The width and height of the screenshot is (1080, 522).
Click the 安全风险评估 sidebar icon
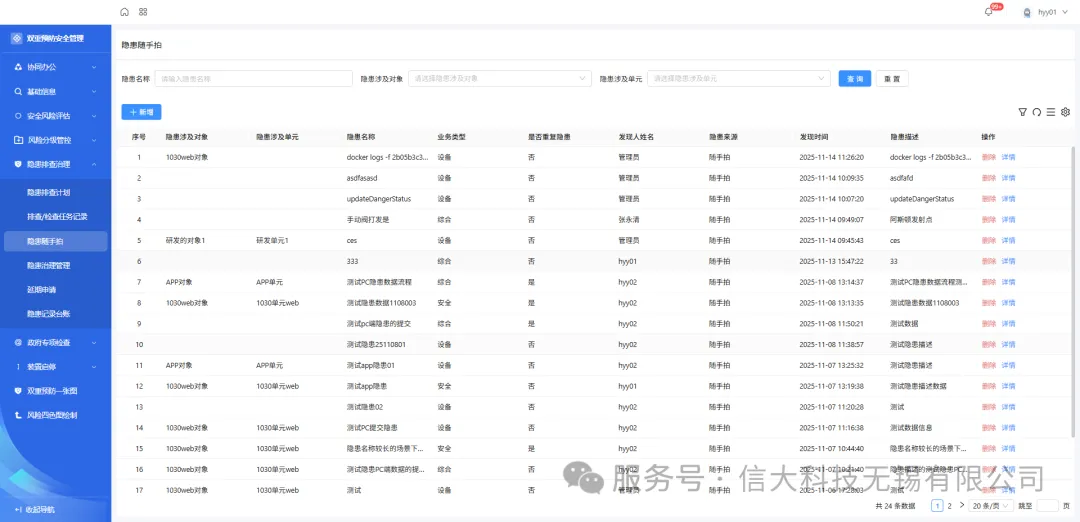(18, 116)
